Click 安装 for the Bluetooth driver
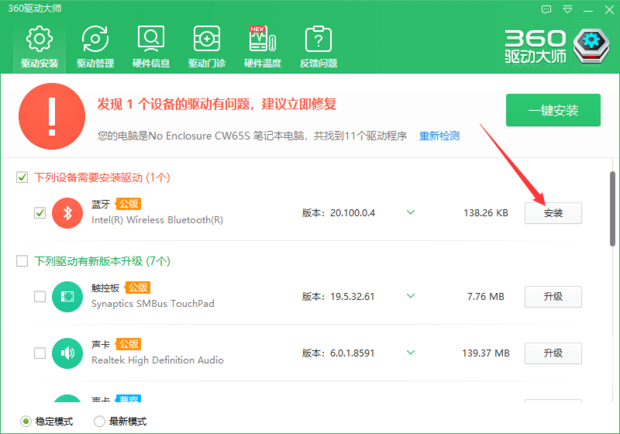Screen dimensions: 620x434 tap(553, 213)
